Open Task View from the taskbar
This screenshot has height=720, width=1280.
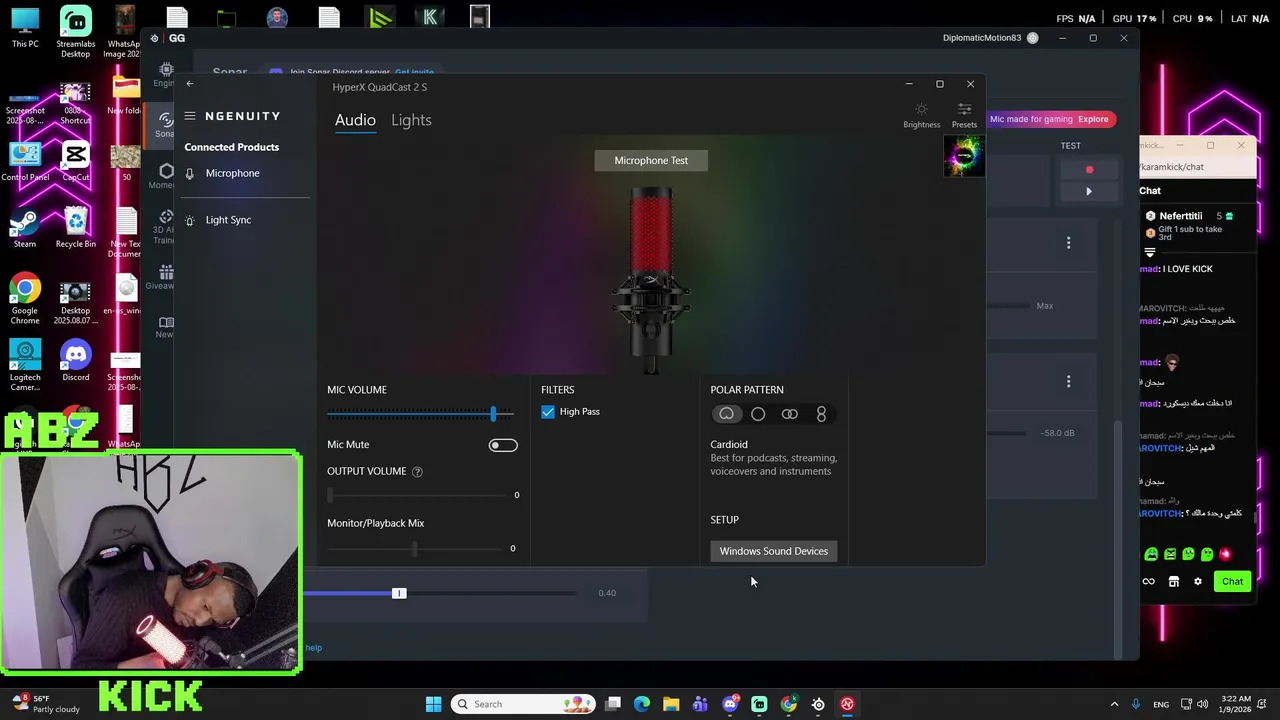pos(613,704)
